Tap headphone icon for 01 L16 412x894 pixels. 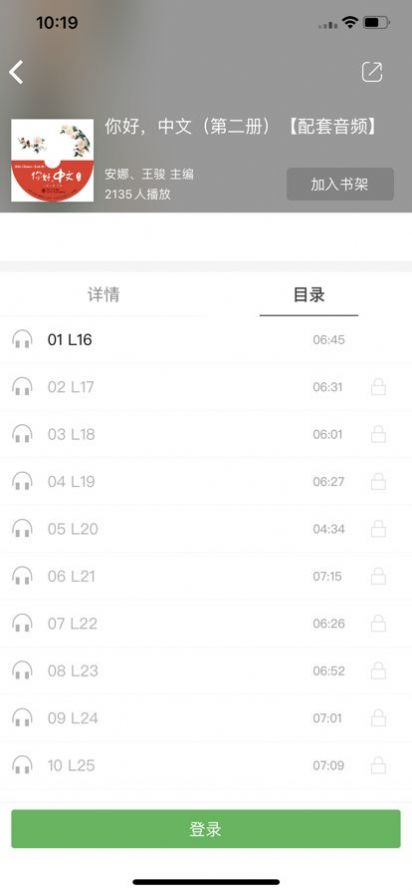[22, 340]
